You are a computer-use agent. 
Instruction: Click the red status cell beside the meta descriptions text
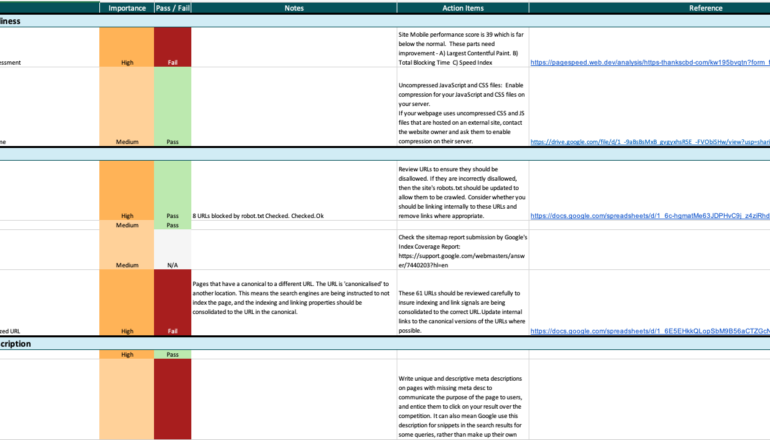[172, 400]
